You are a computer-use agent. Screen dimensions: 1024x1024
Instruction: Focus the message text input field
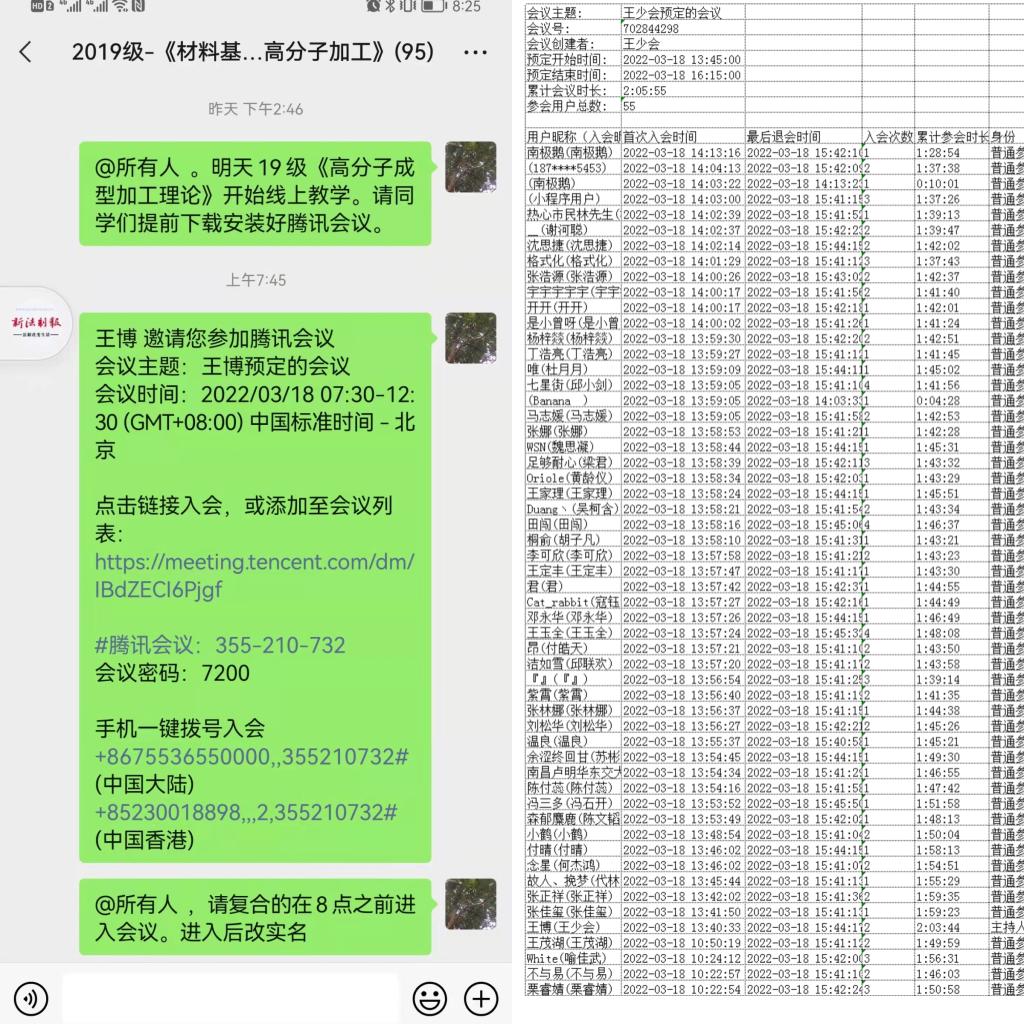pyautogui.click(x=230, y=999)
